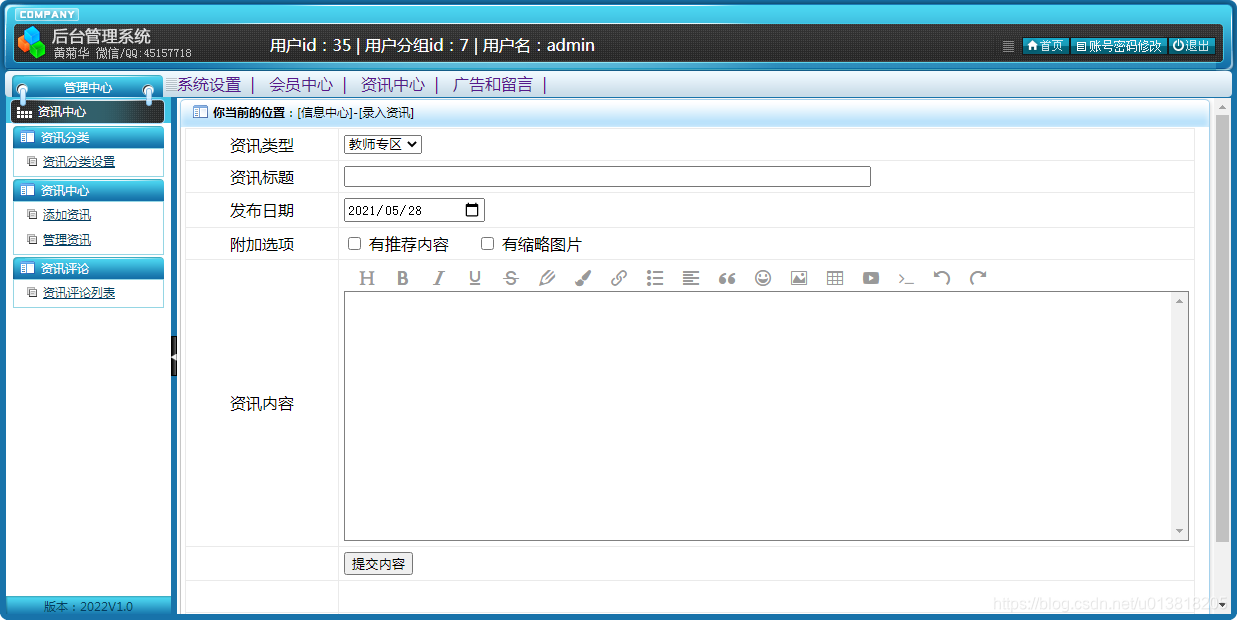Select the Heading format icon in the editor
The width and height of the screenshot is (1237, 622).
click(x=367, y=278)
